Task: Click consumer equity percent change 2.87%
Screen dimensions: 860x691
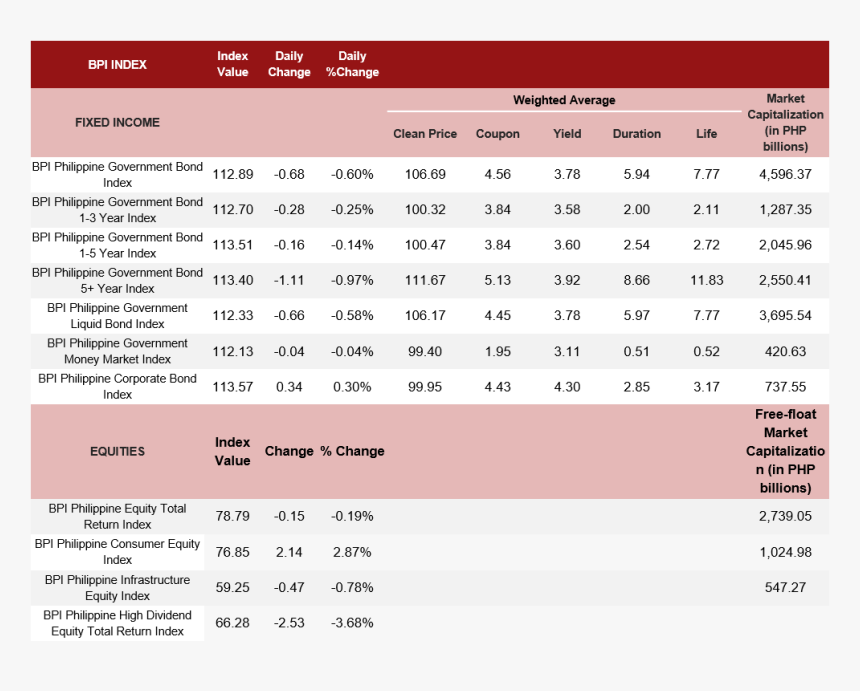Action: (x=352, y=552)
